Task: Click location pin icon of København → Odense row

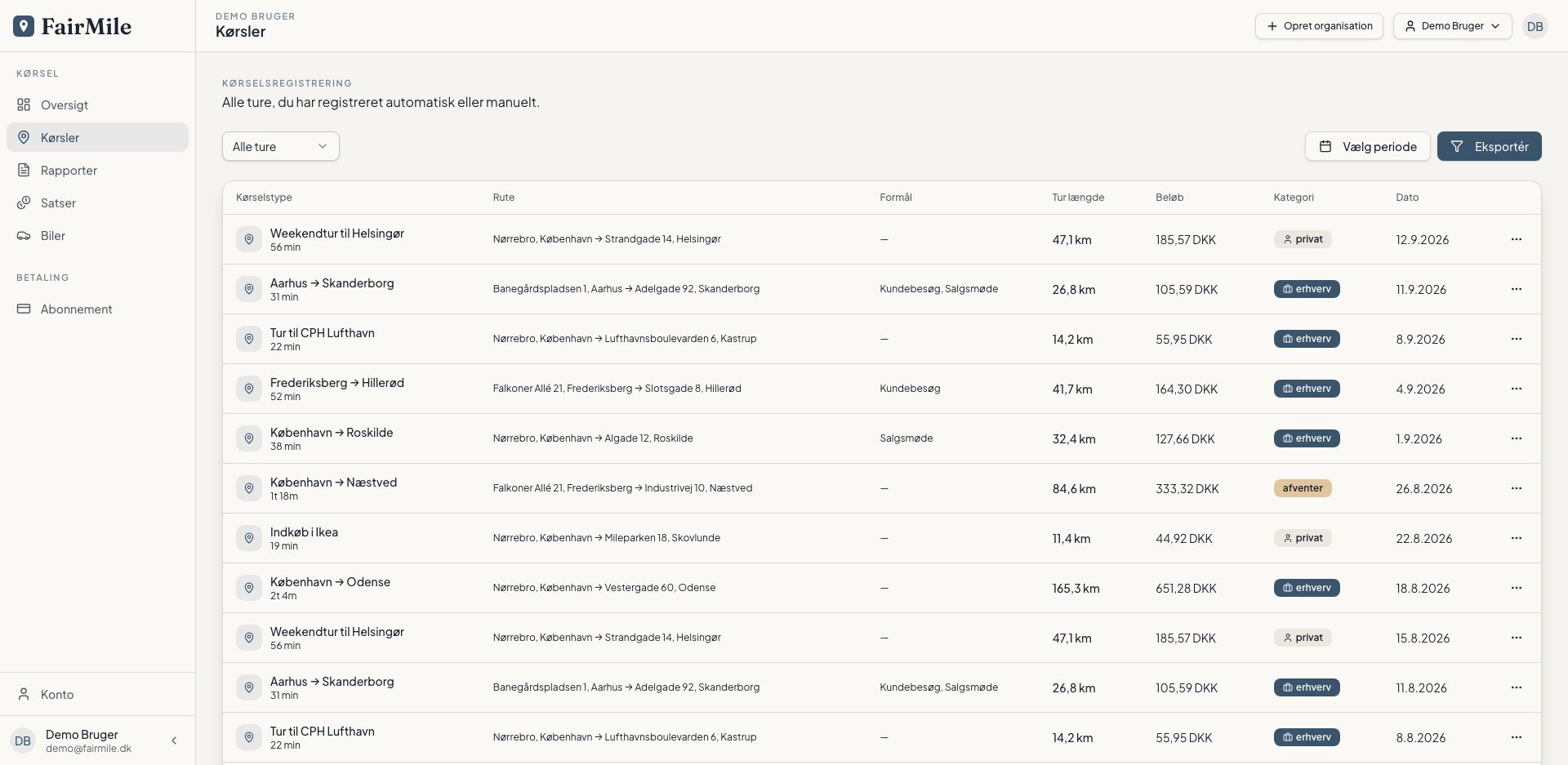Action: coord(249,588)
